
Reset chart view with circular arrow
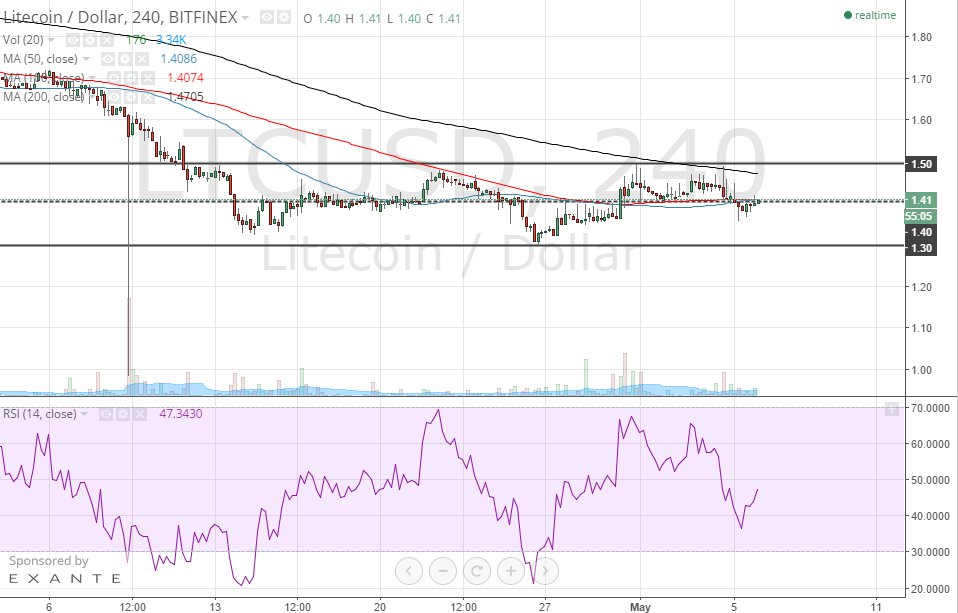[x=477, y=571]
